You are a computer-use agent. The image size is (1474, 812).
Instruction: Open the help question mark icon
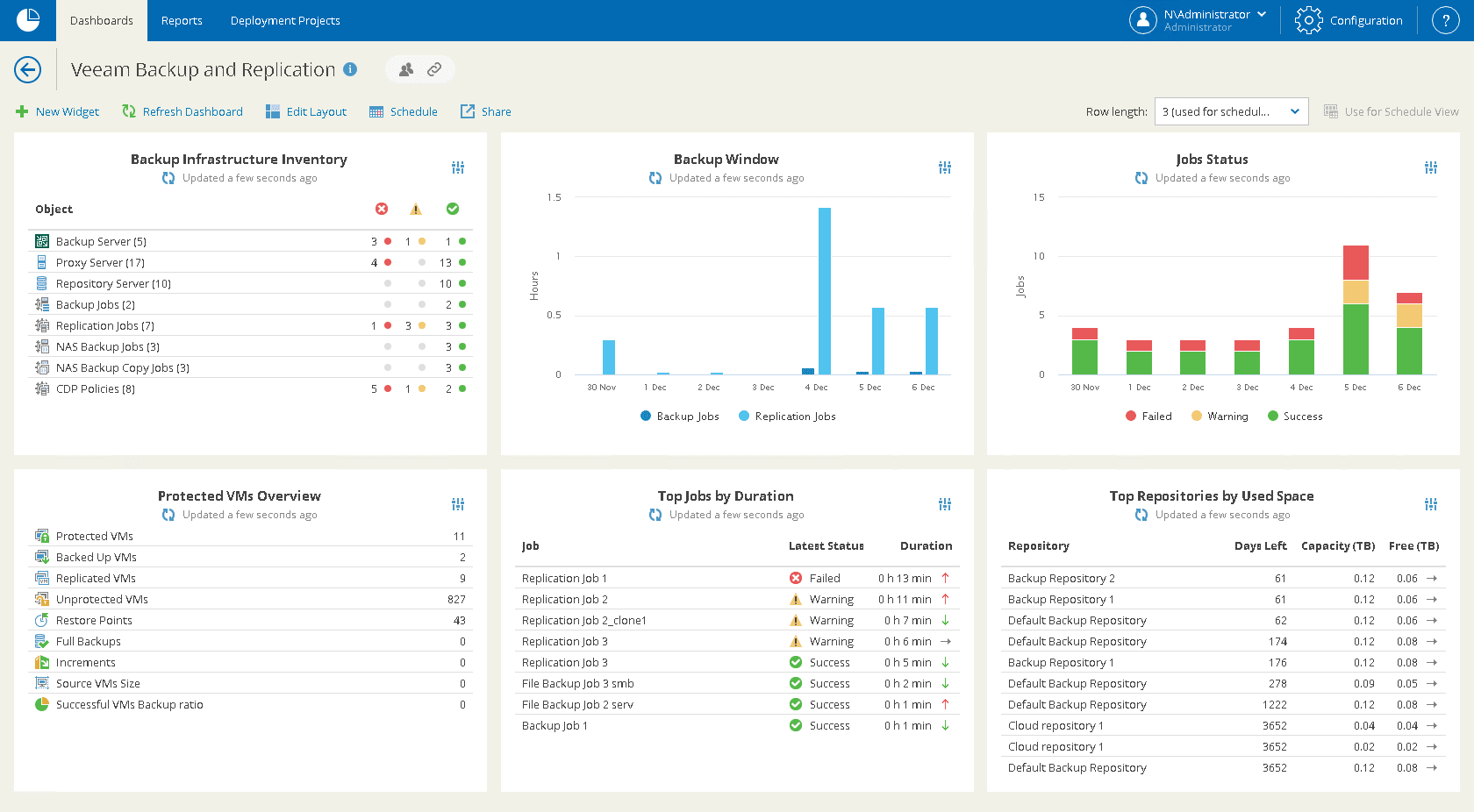click(1445, 20)
